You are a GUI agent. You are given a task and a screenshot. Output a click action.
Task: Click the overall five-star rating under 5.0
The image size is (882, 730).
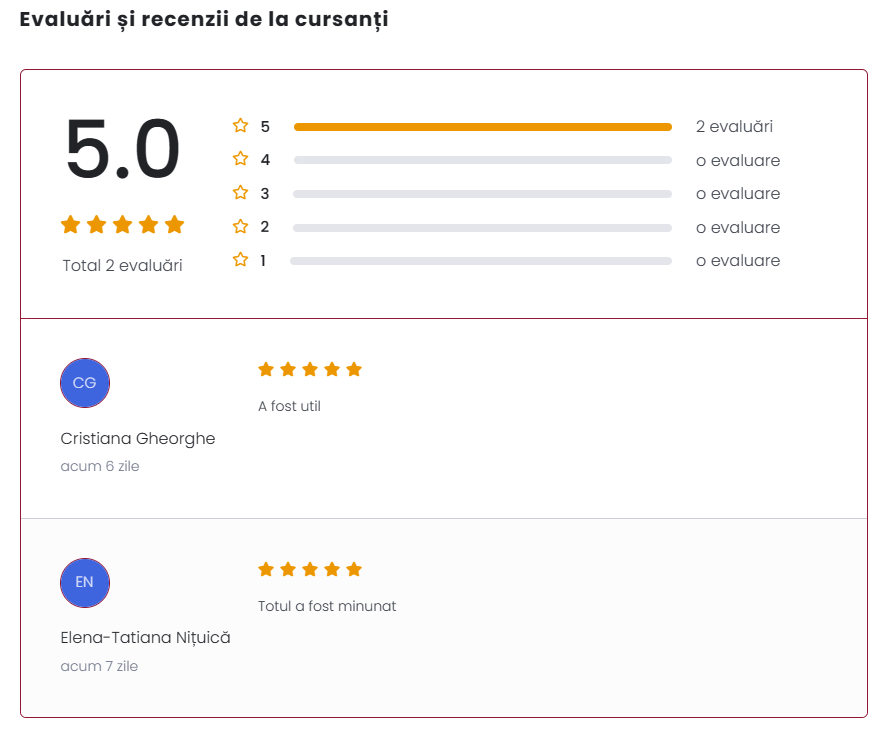click(x=123, y=225)
